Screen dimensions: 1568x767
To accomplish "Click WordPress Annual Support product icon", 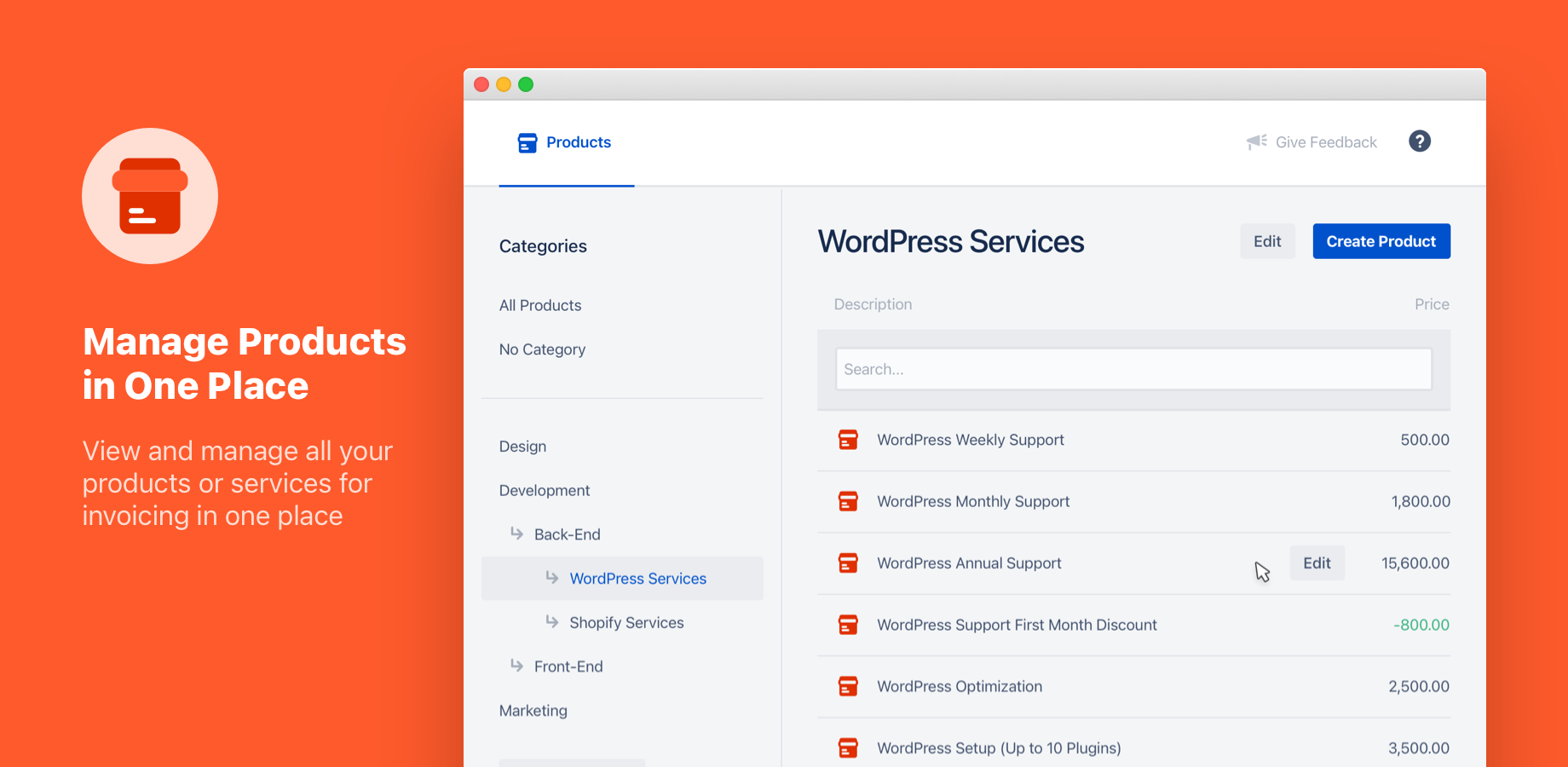I will tap(848, 563).
